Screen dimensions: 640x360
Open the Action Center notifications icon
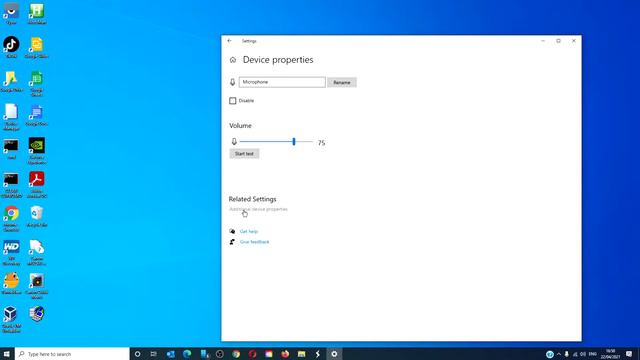(629, 354)
